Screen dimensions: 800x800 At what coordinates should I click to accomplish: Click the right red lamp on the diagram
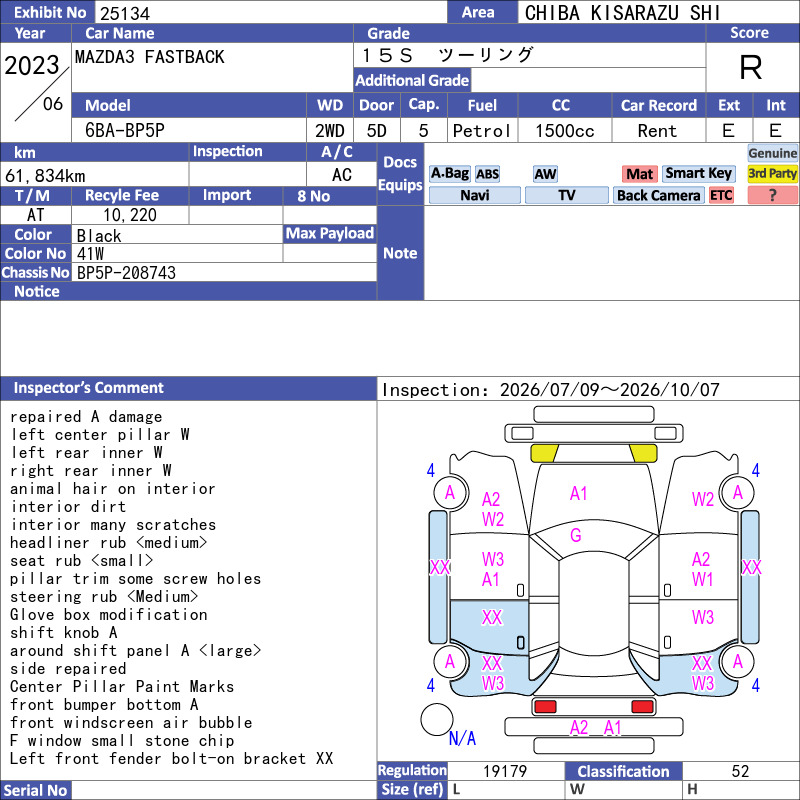[x=642, y=707]
